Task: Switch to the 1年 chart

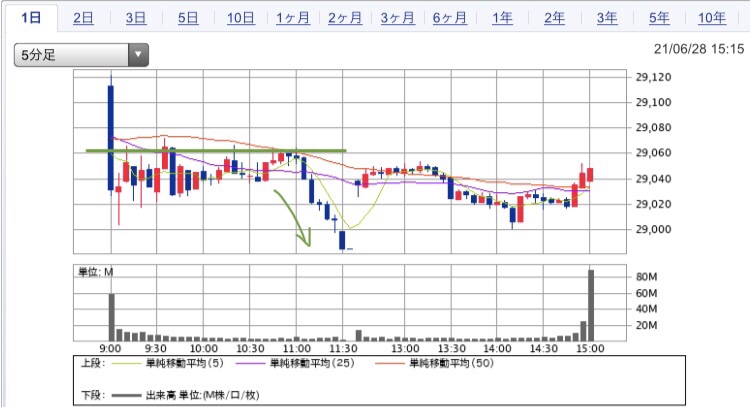Action: click(502, 18)
